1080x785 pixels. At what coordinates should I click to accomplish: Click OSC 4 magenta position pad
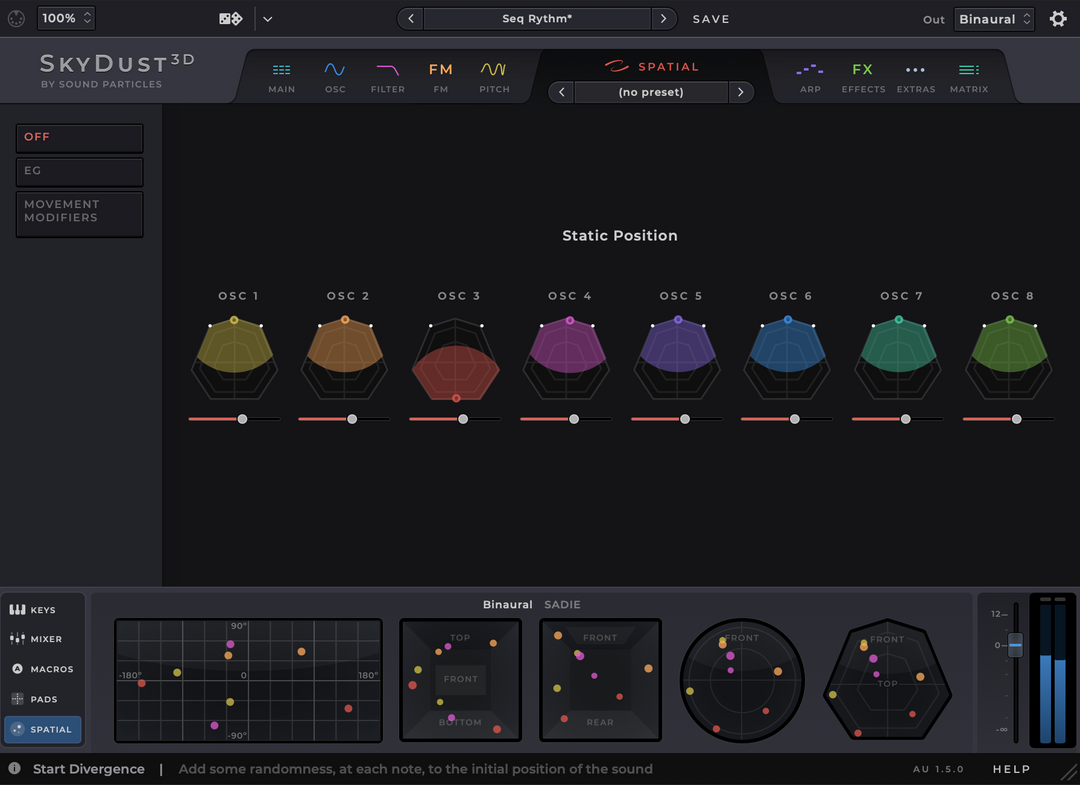566,359
